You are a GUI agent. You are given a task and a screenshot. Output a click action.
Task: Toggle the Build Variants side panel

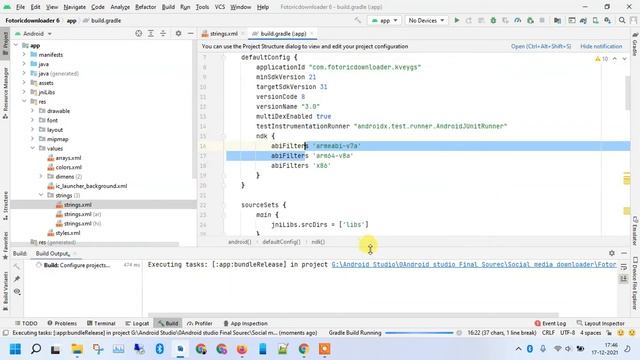click(x=5, y=291)
